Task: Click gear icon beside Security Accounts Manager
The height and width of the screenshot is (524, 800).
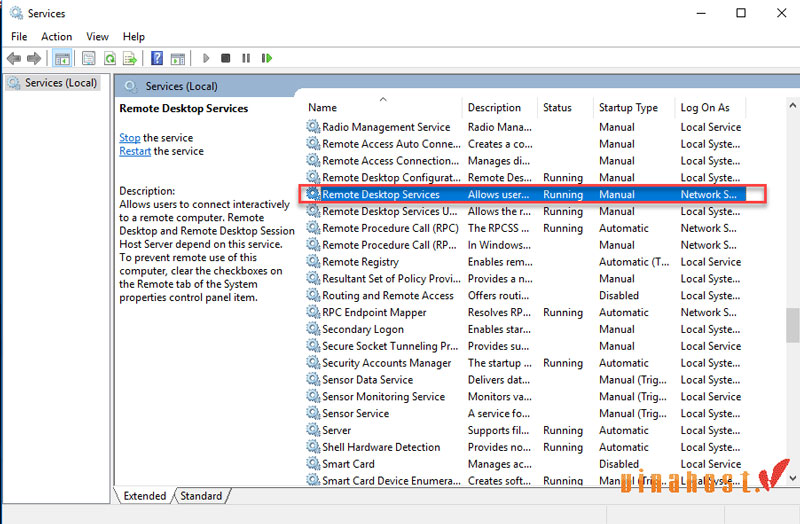Action: (313, 362)
